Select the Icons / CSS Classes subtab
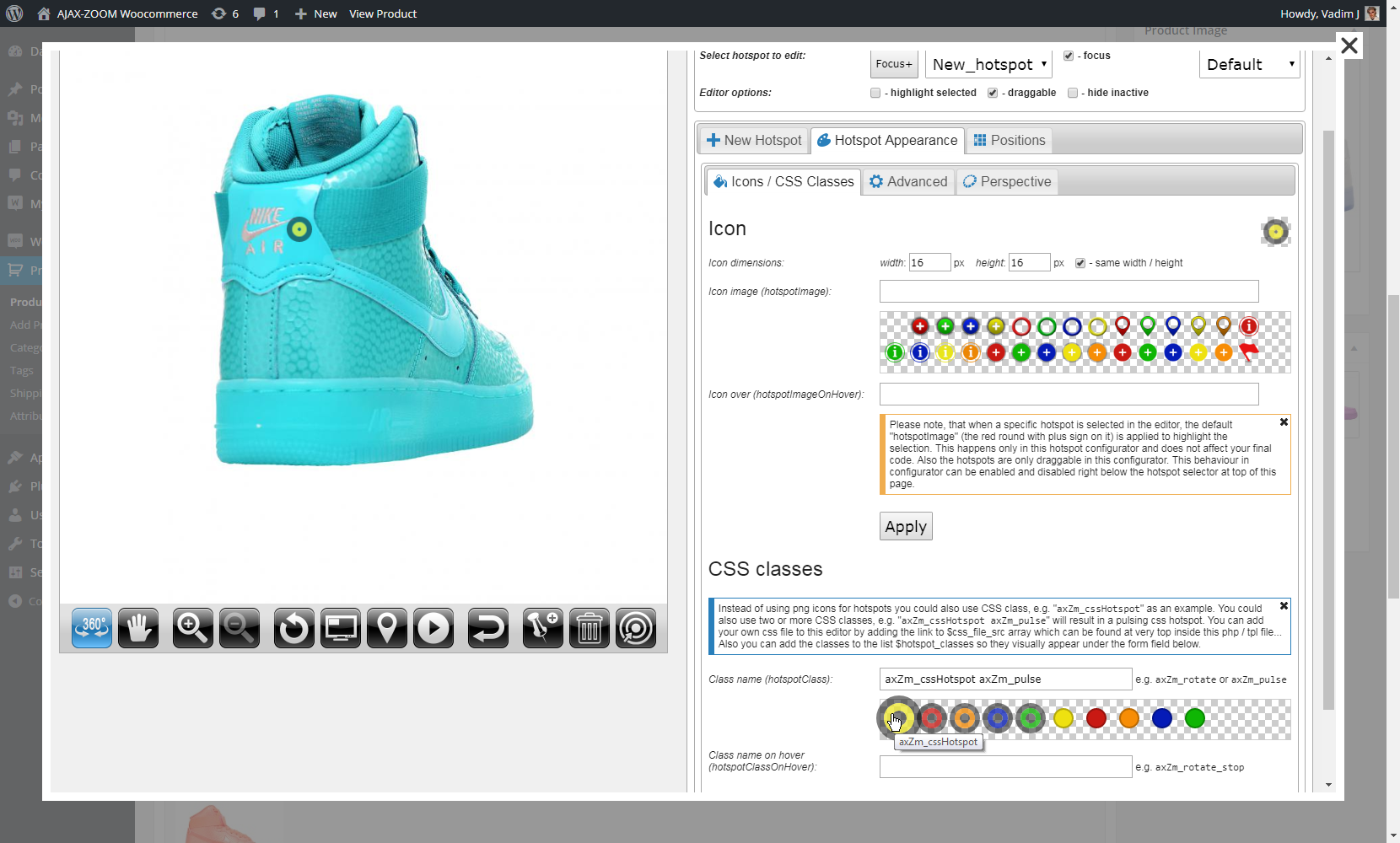 783,181
